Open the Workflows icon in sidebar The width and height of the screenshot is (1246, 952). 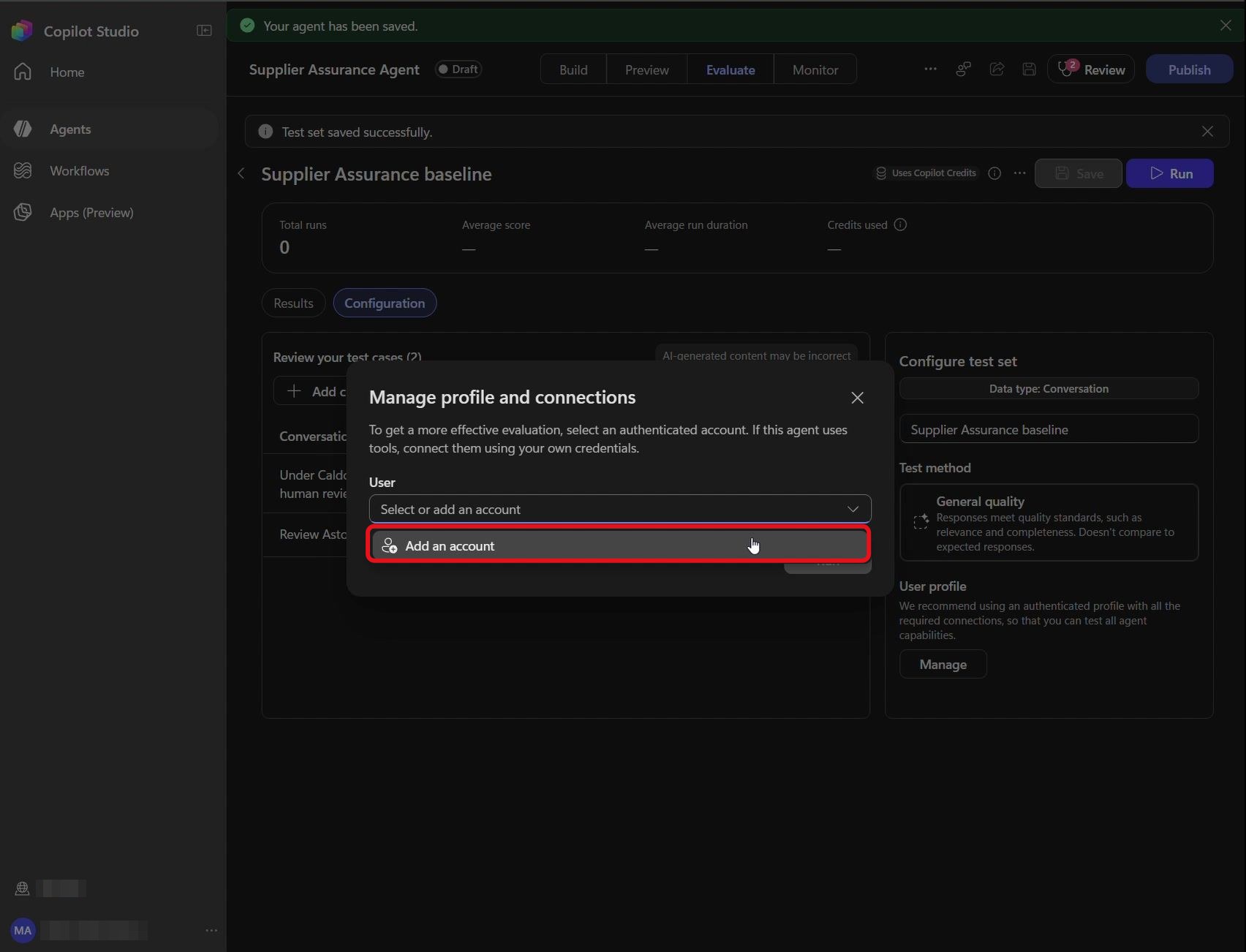(23, 170)
